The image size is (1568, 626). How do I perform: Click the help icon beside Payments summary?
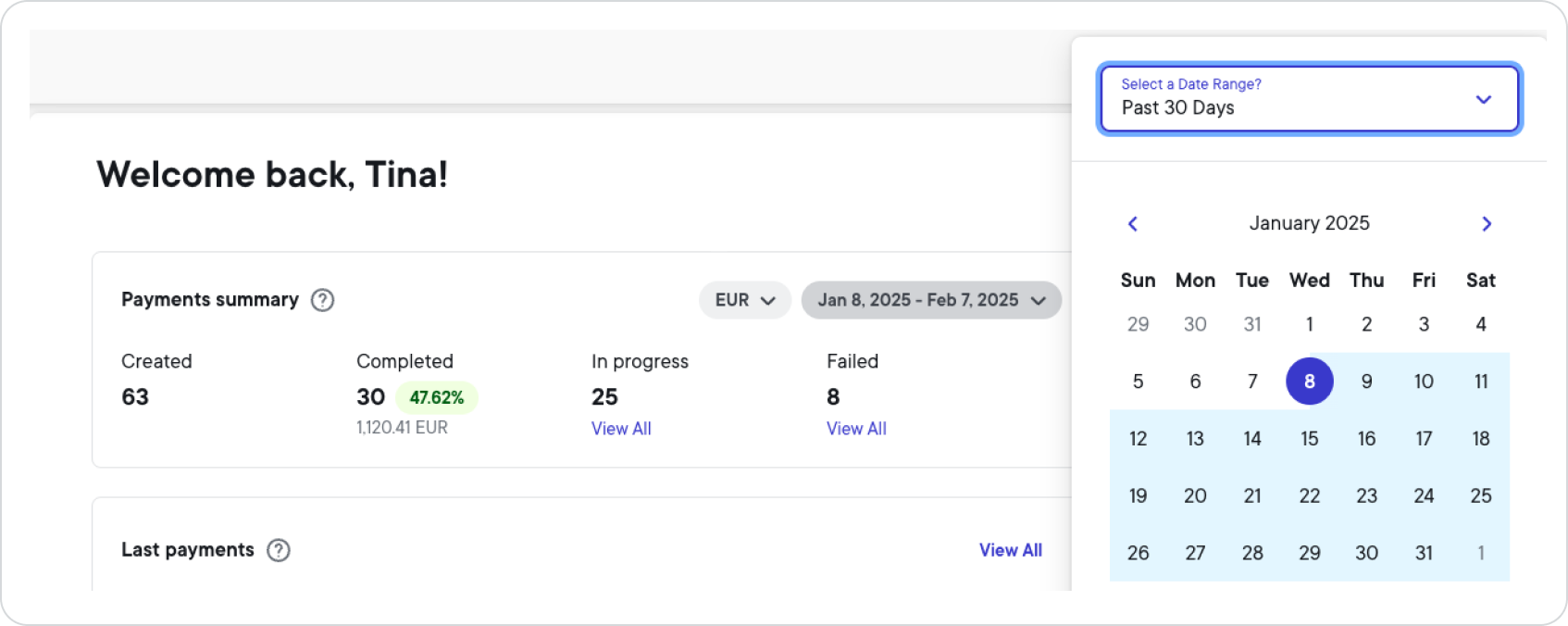(x=322, y=300)
